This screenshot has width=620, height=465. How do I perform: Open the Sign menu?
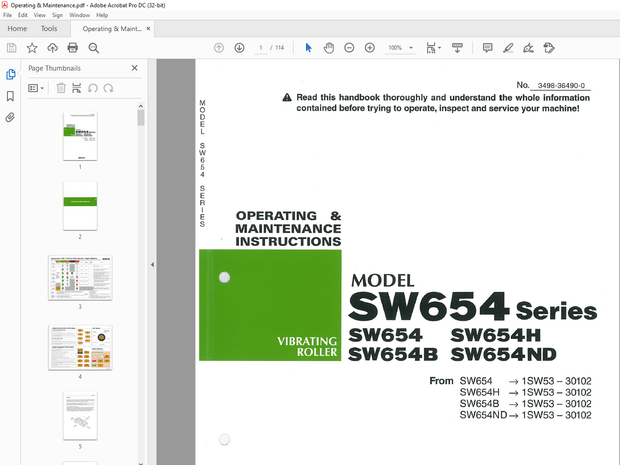57,15
